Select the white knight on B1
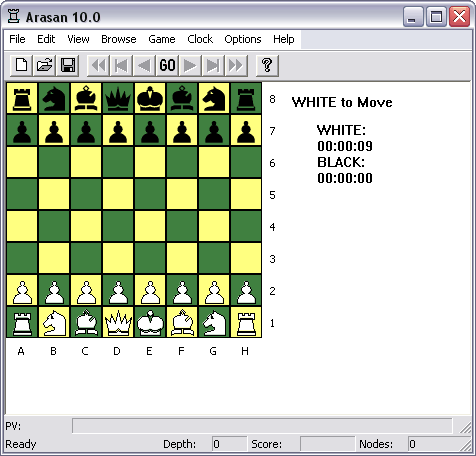This screenshot has height=456, width=476. tap(54, 322)
